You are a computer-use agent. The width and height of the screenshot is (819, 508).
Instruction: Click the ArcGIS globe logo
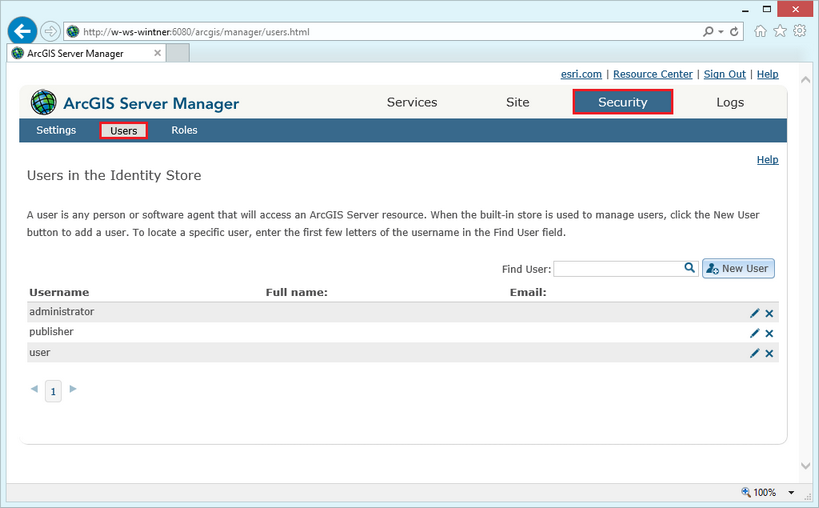point(43,102)
